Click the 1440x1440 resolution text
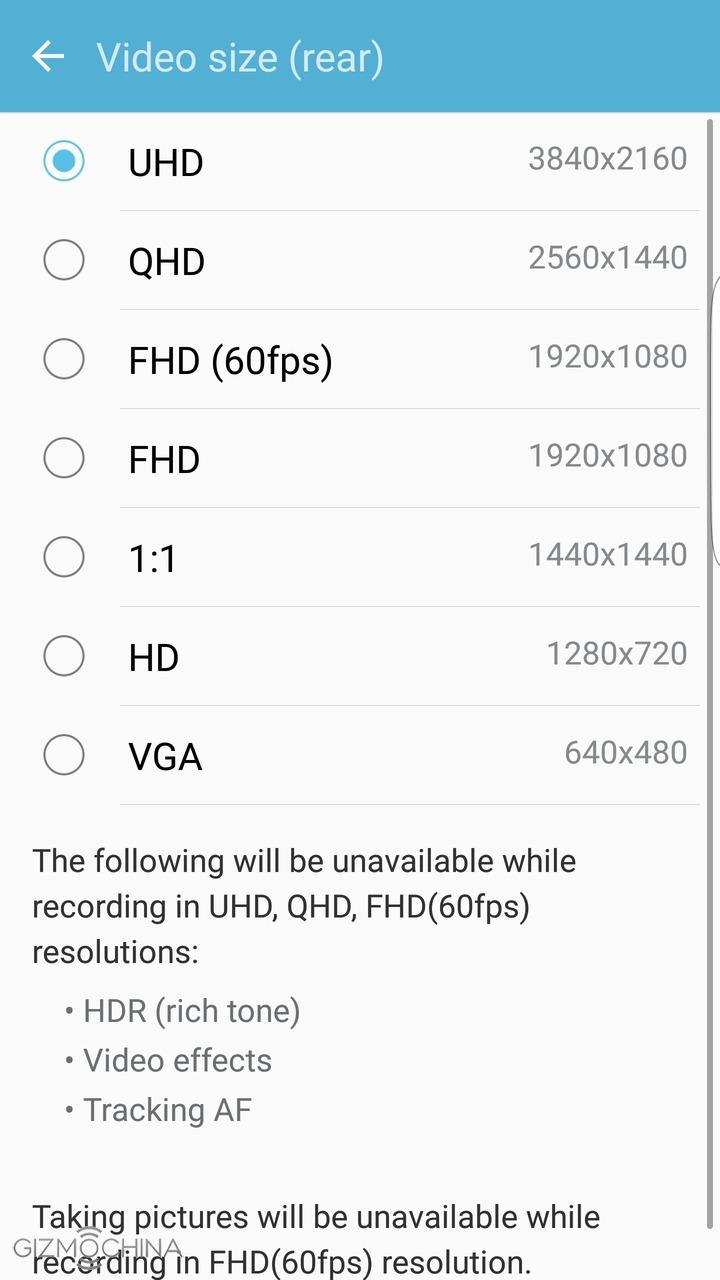This screenshot has height=1280, width=720. point(607,554)
